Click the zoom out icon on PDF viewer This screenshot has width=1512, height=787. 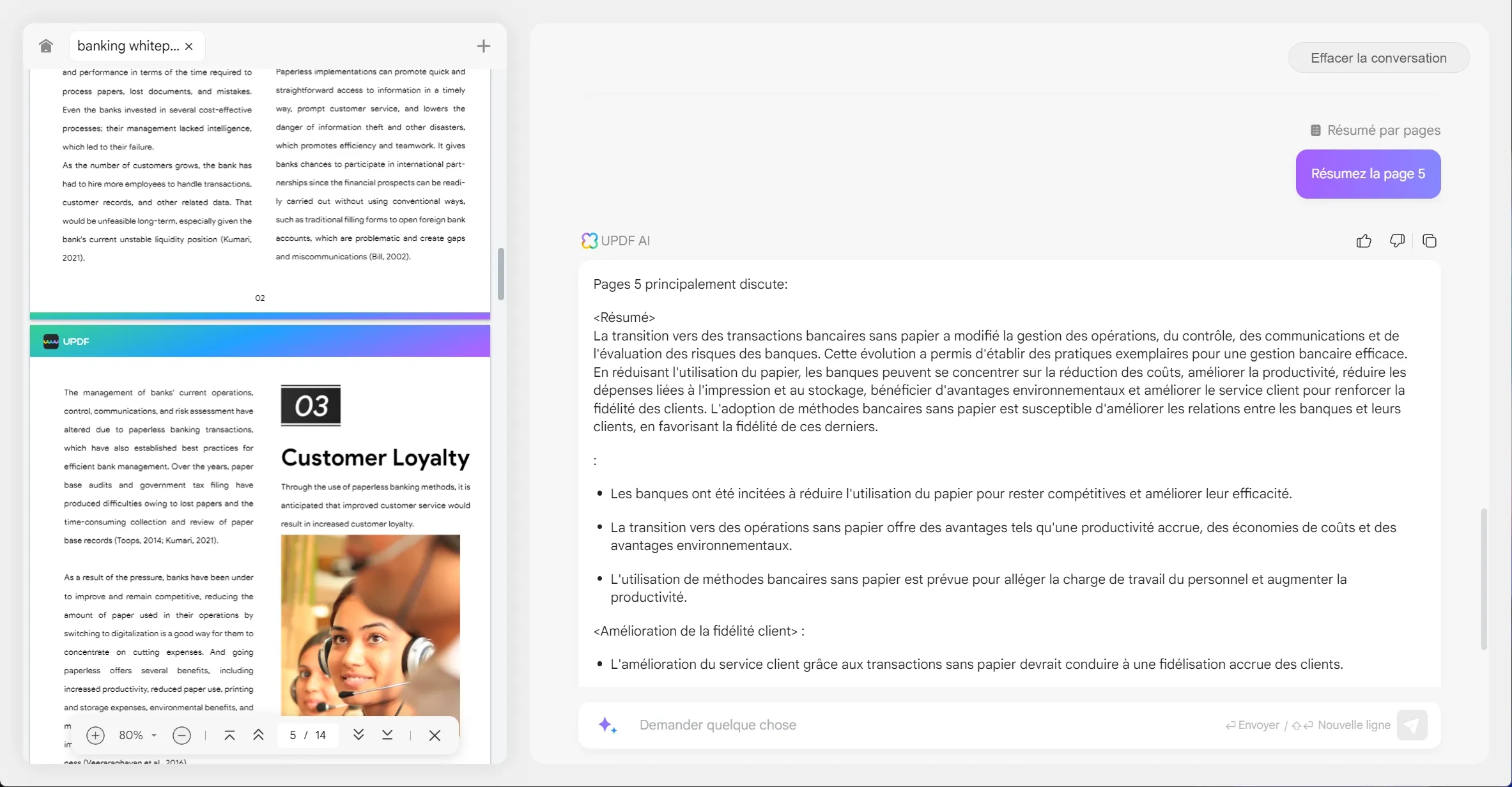pos(181,735)
